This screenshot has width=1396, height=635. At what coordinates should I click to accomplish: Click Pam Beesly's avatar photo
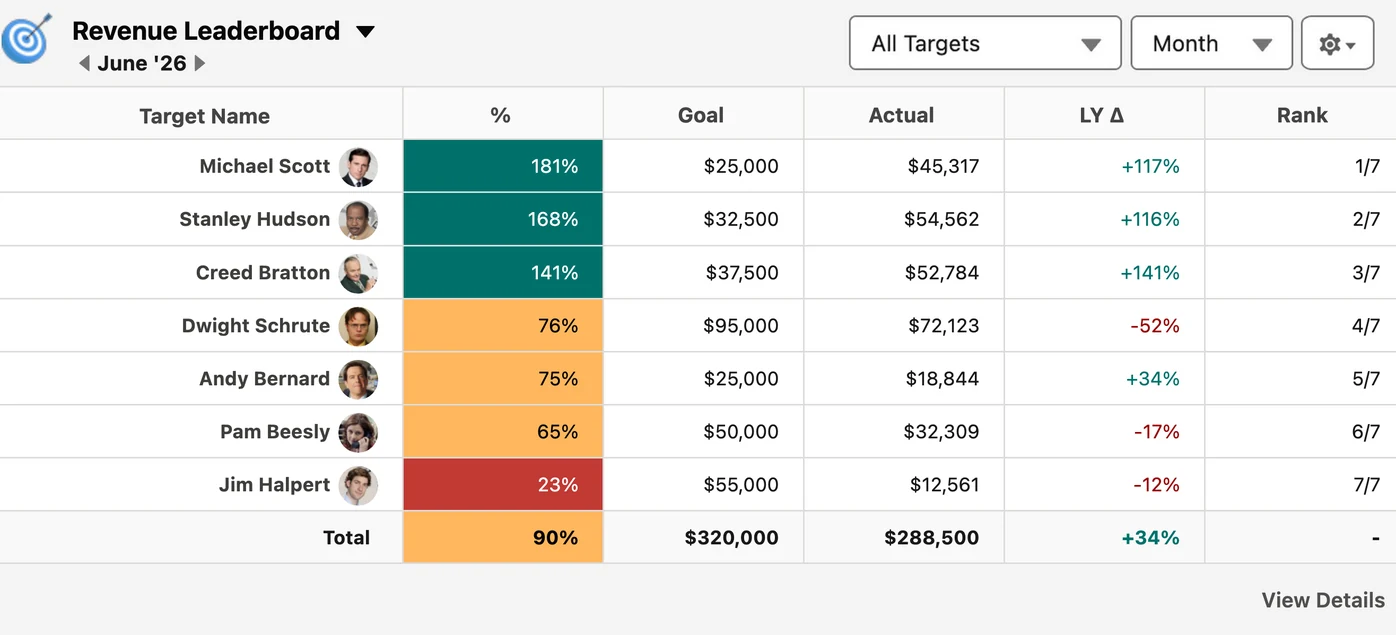[x=358, y=432]
